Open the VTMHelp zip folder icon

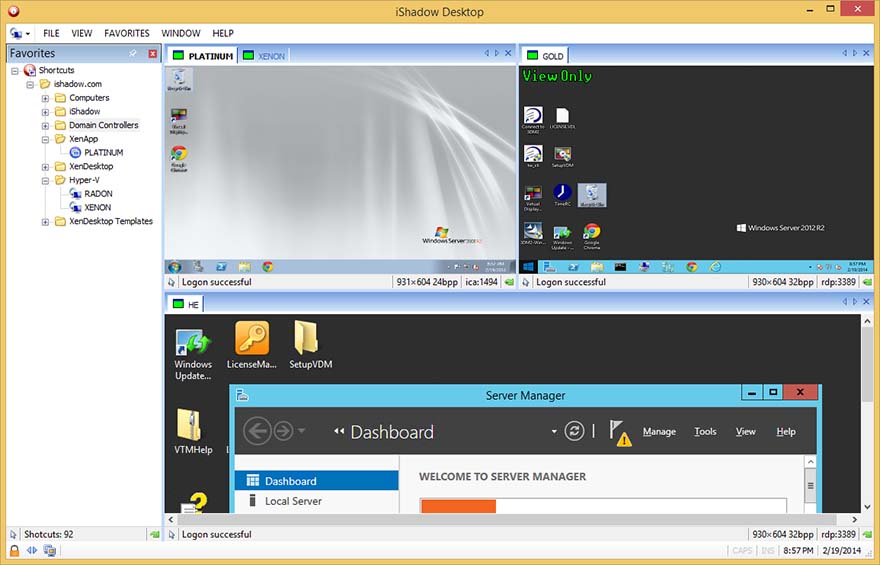coord(192,431)
